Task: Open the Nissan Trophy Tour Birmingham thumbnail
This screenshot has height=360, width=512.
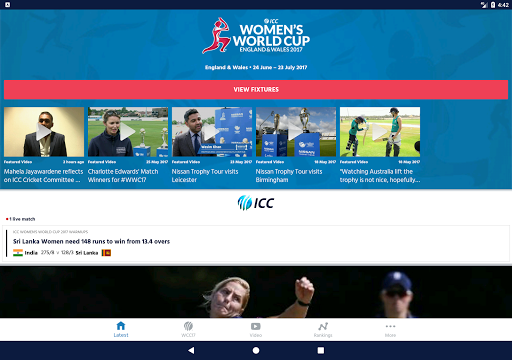Action: coord(296,132)
